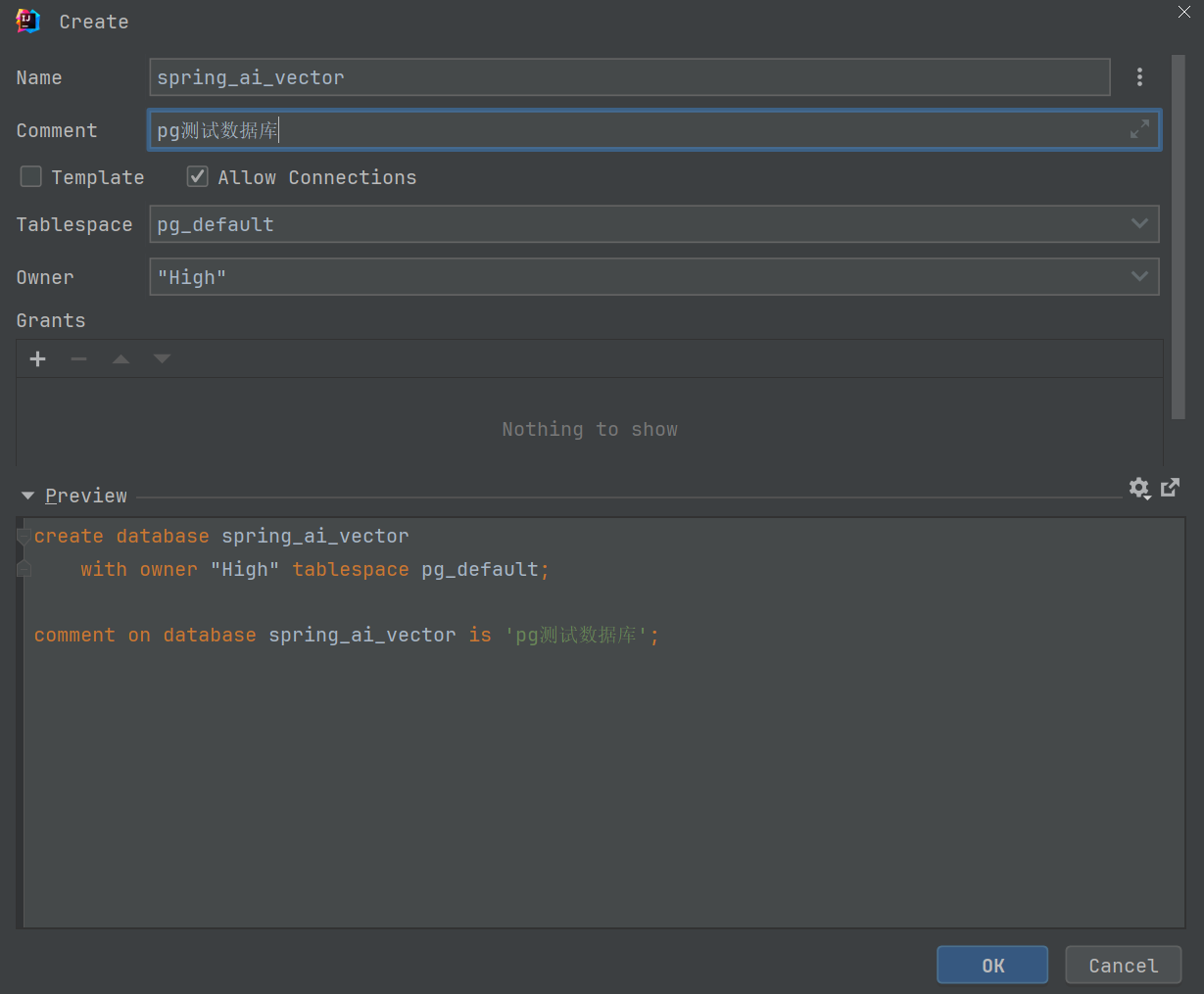Close the Create dialog
Viewport: 1204px width, 994px height.
[x=1184, y=12]
